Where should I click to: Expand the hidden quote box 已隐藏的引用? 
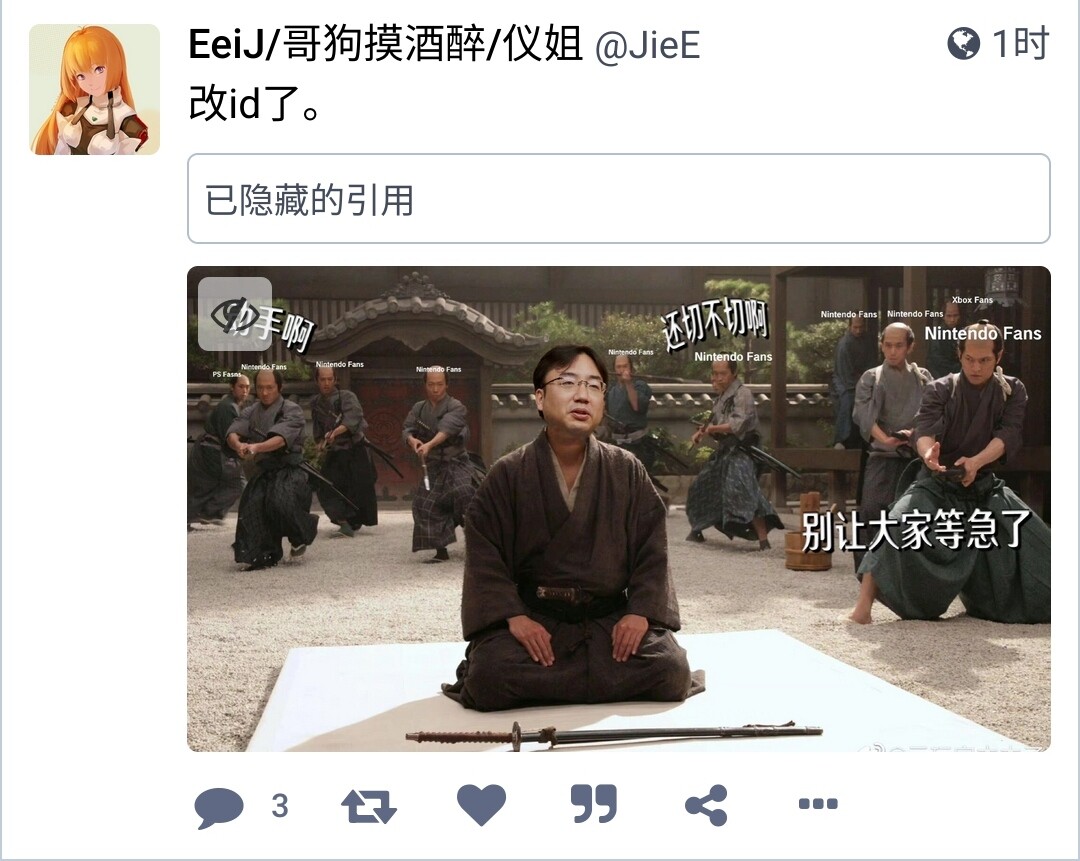(x=619, y=199)
